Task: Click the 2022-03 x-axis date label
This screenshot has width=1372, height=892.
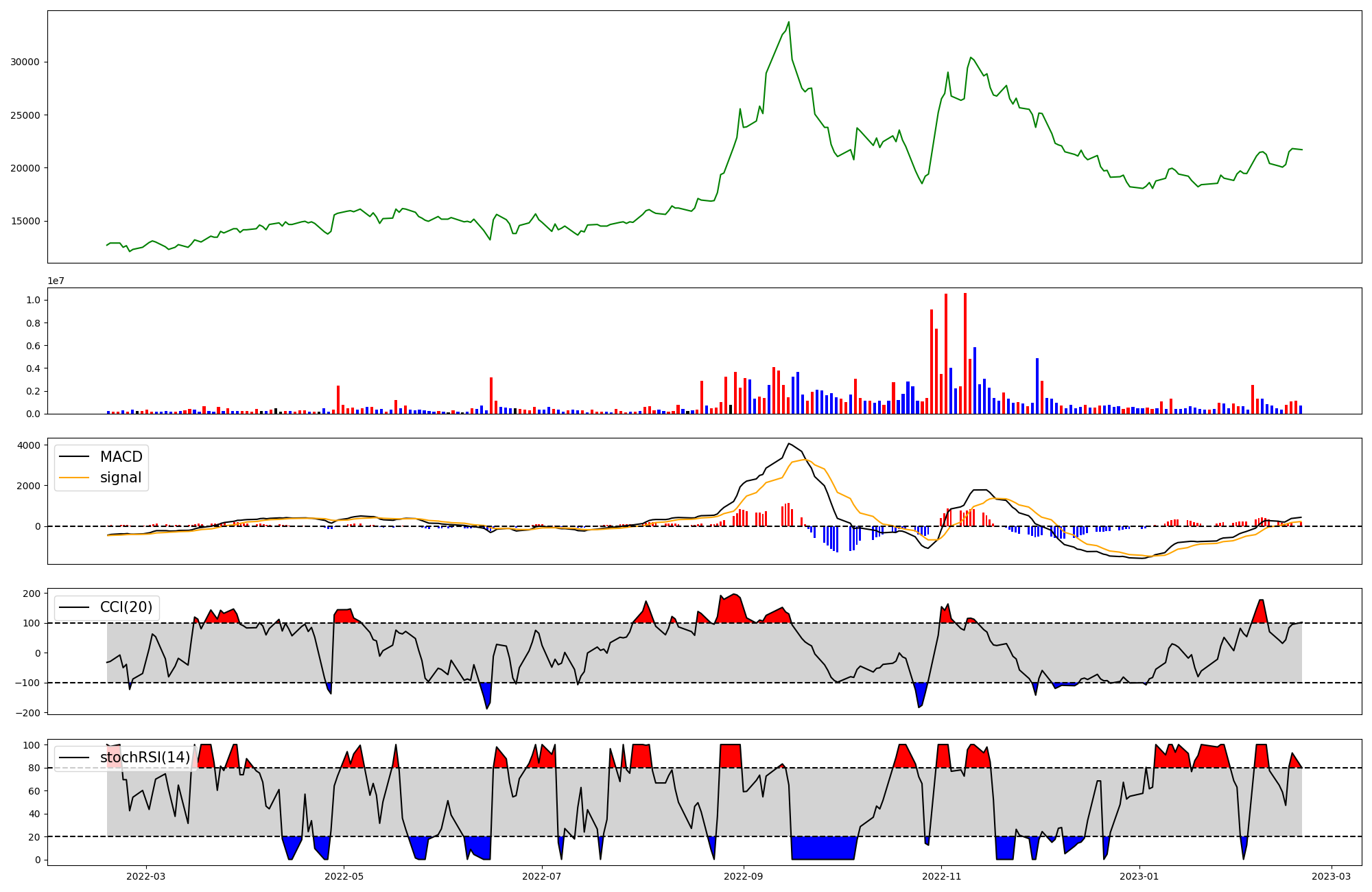Action: (x=146, y=876)
